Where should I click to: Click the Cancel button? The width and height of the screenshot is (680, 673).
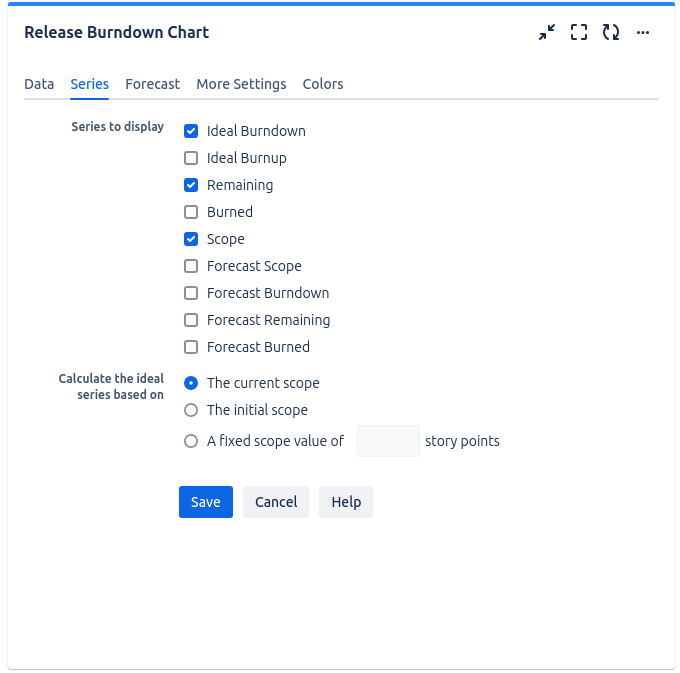[276, 502]
